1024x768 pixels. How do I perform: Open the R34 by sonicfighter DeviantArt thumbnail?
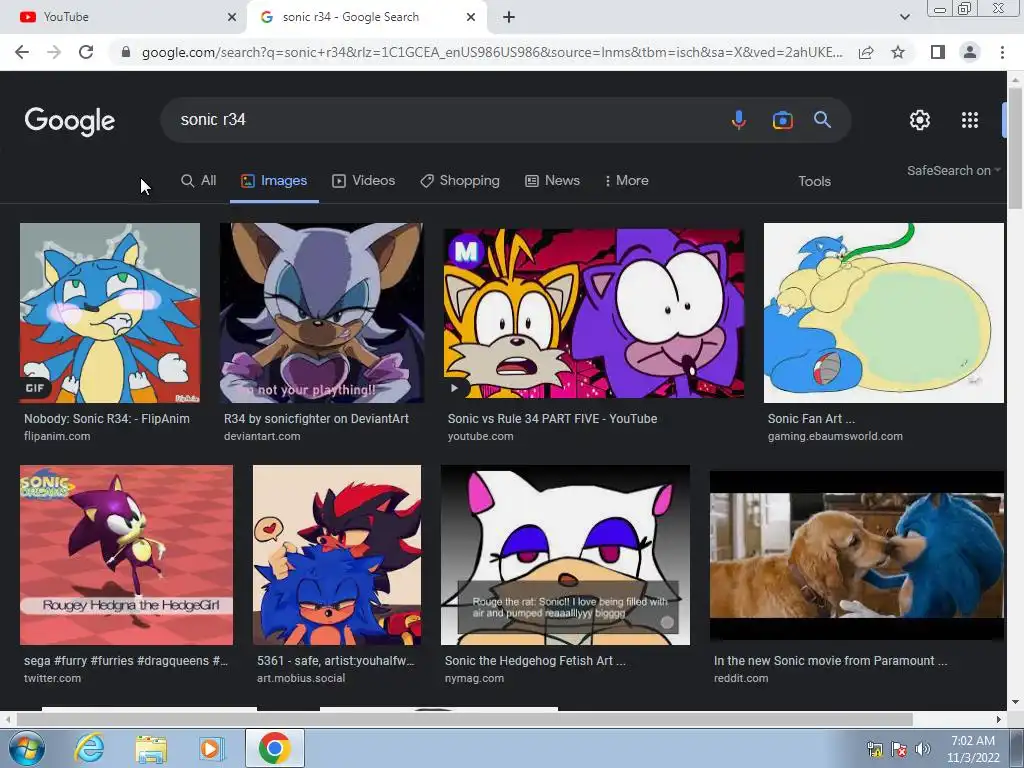[x=321, y=313]
